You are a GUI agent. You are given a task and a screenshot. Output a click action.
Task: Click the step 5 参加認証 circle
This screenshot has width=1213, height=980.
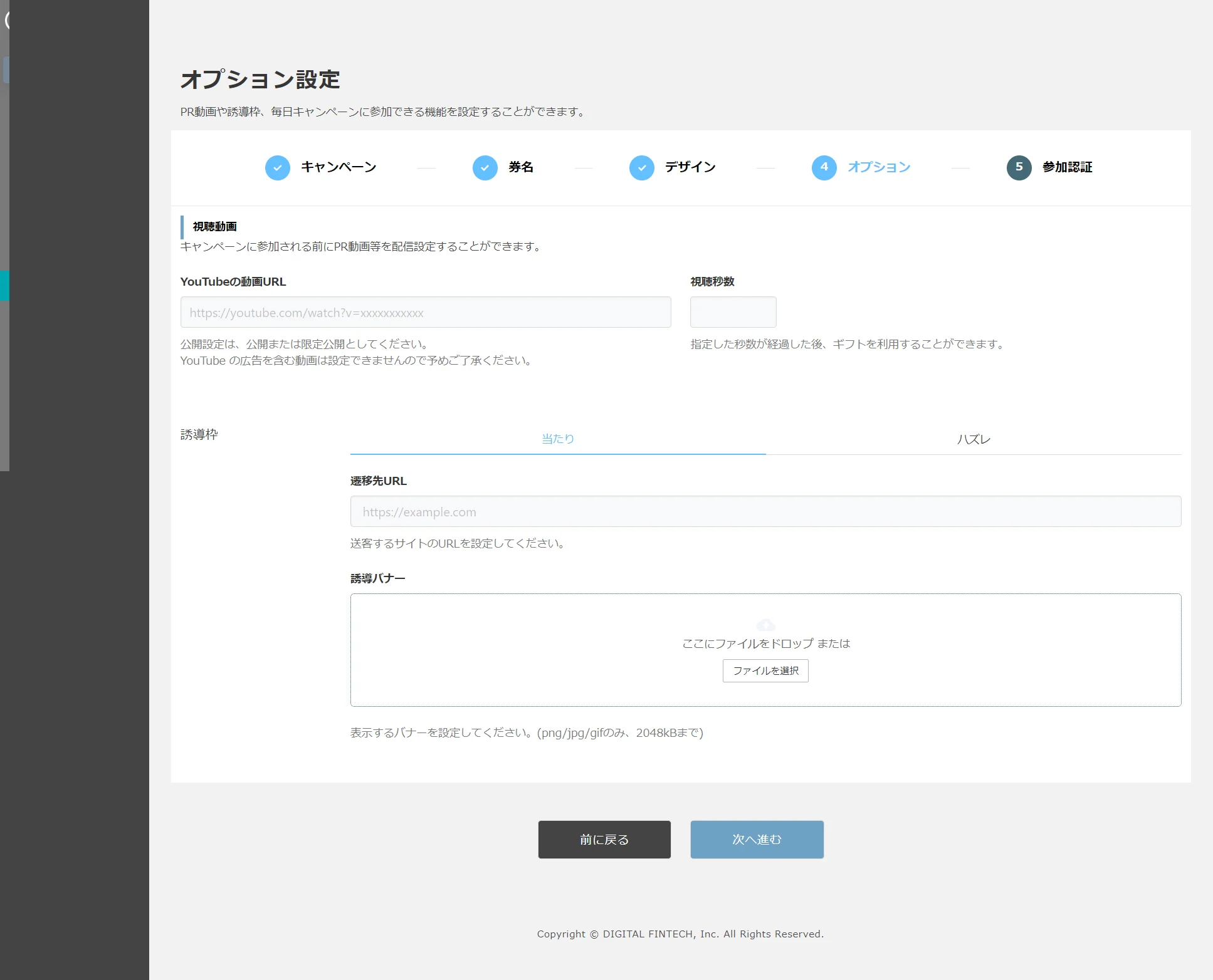tap(1019, 168)
